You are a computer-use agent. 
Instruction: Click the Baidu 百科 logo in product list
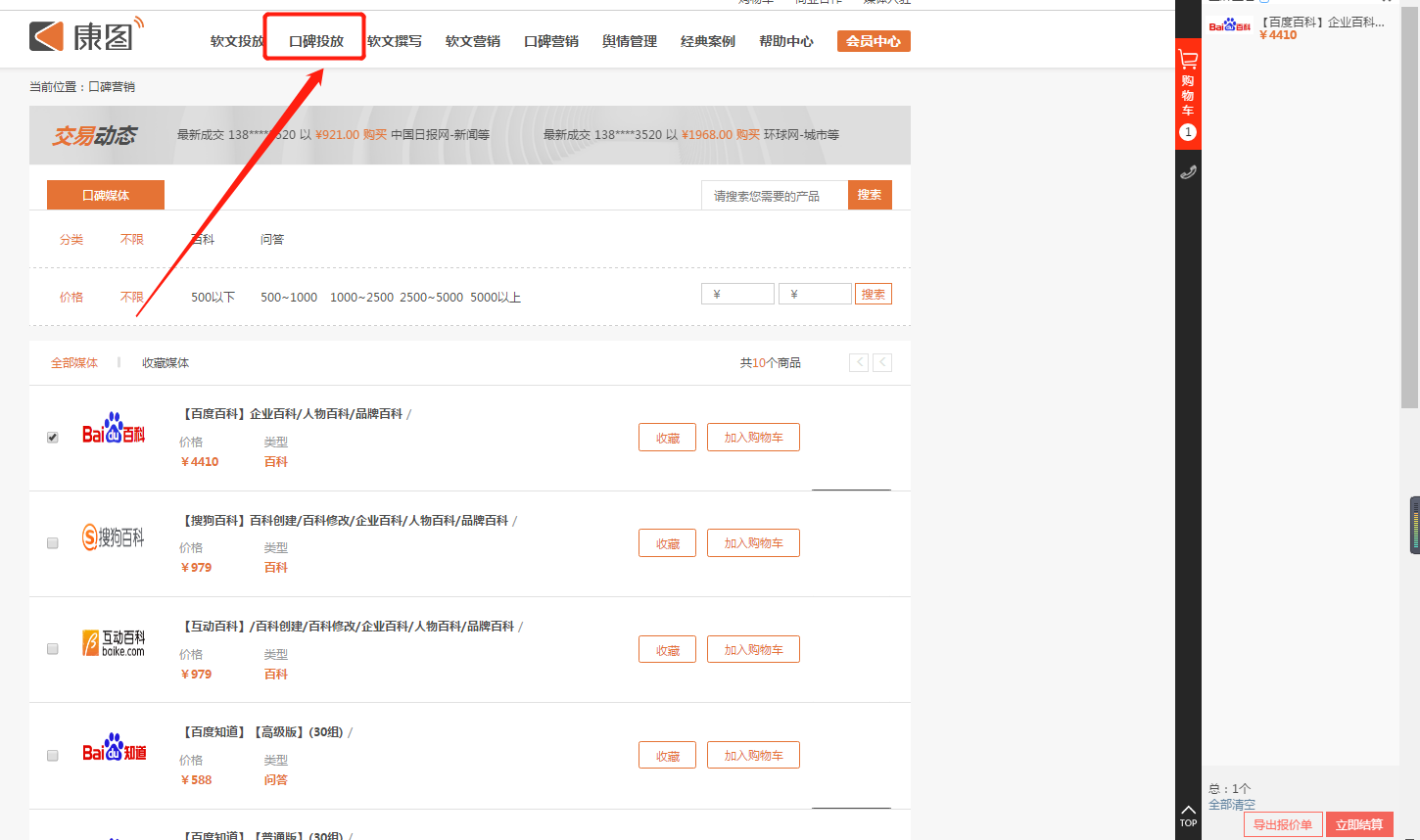tap(114, 429)
